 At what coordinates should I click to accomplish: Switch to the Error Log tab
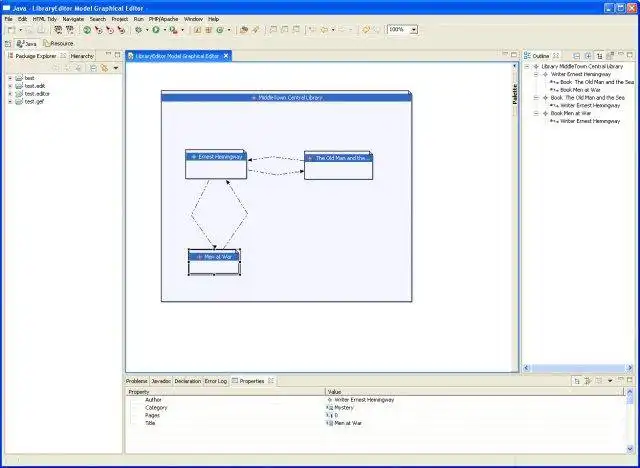[216, 381]
